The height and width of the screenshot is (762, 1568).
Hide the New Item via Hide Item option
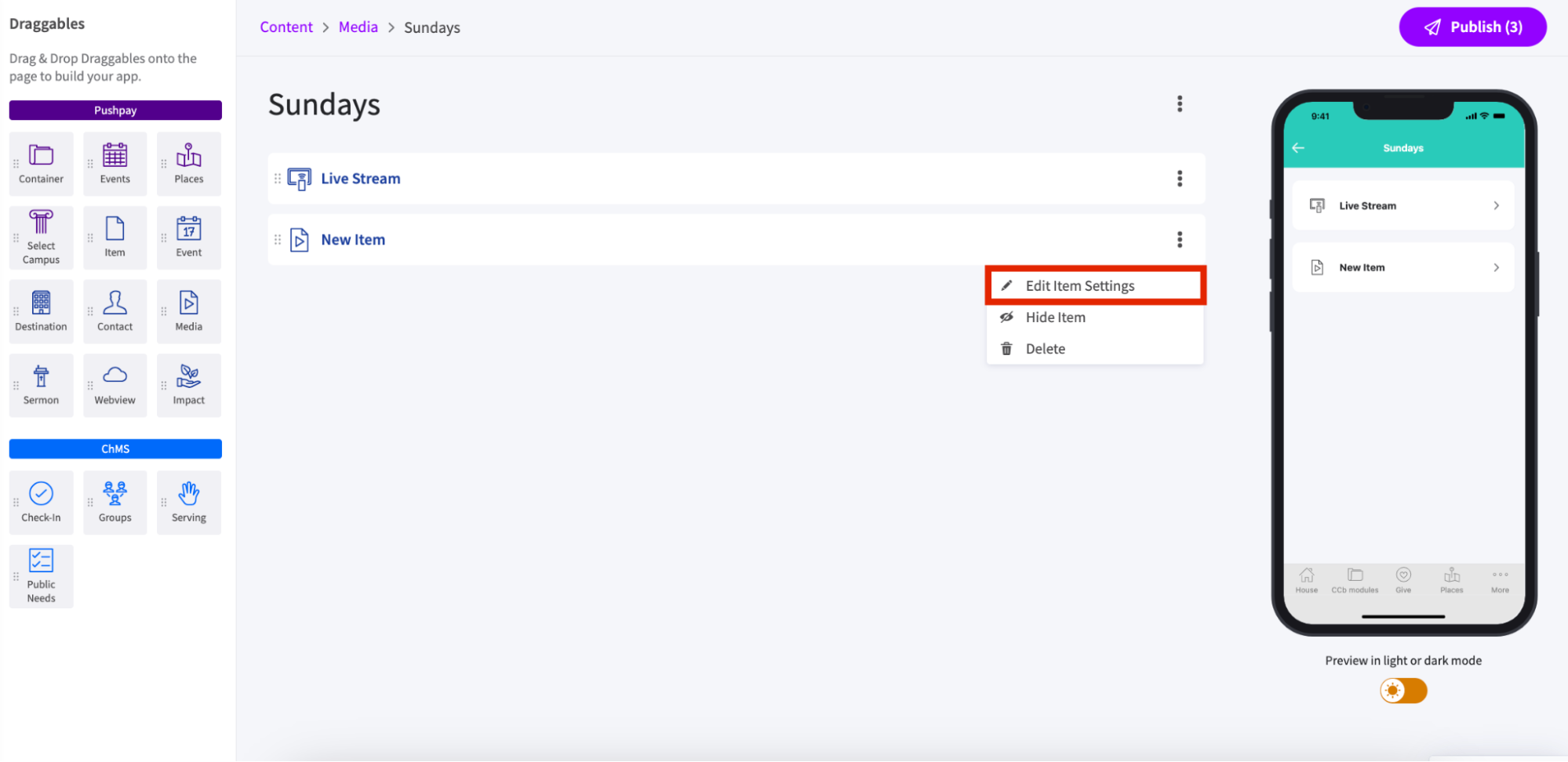coord(1055,317)
